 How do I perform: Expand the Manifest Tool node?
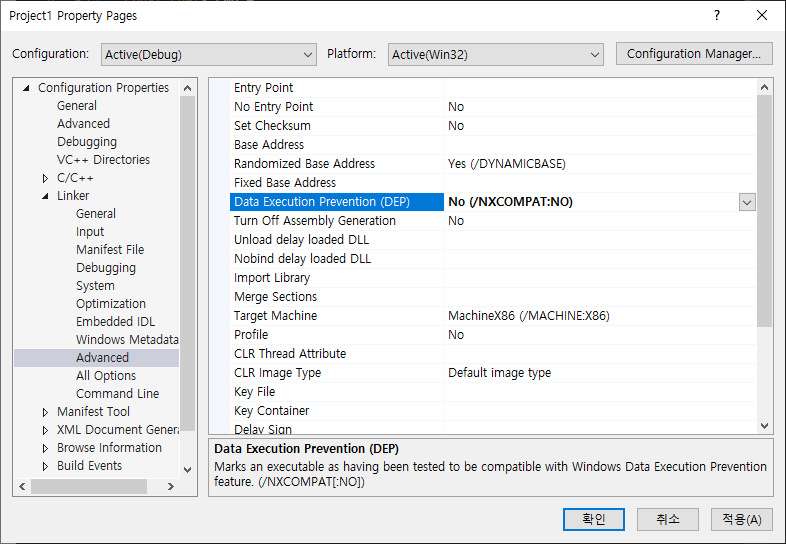tap(45, 412)
